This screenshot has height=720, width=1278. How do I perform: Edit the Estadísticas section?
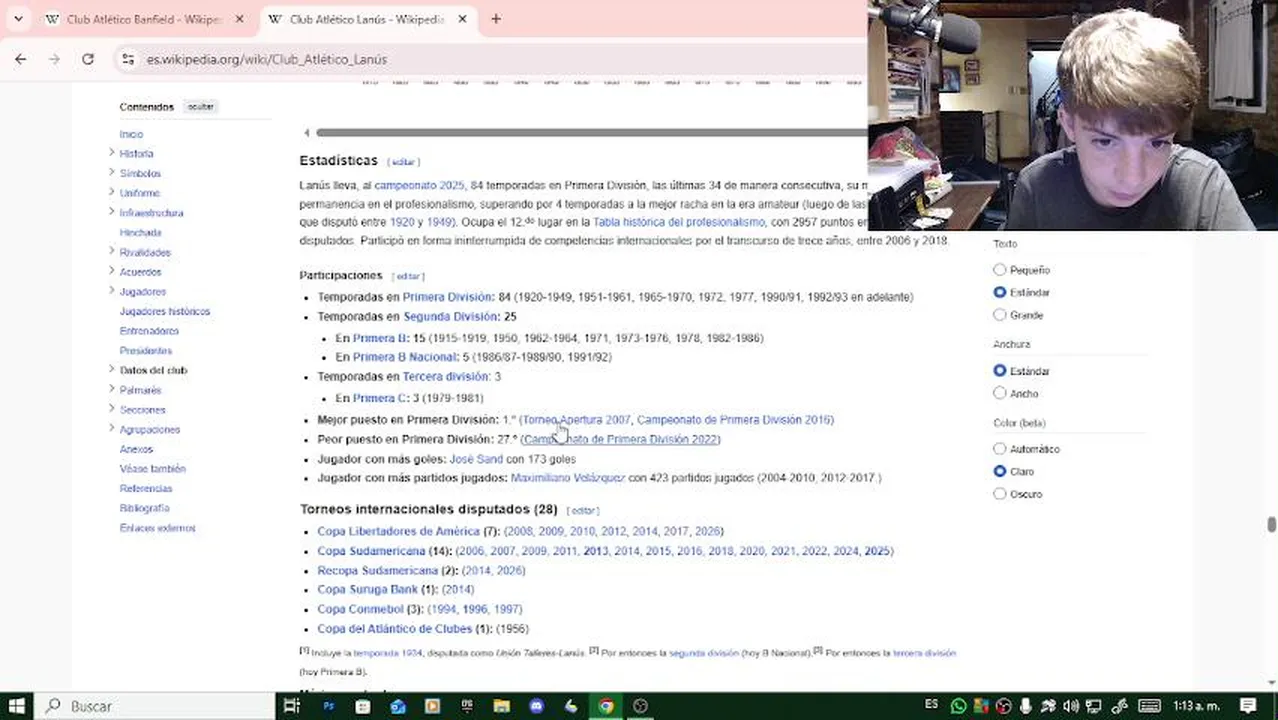tap(402, 162)
